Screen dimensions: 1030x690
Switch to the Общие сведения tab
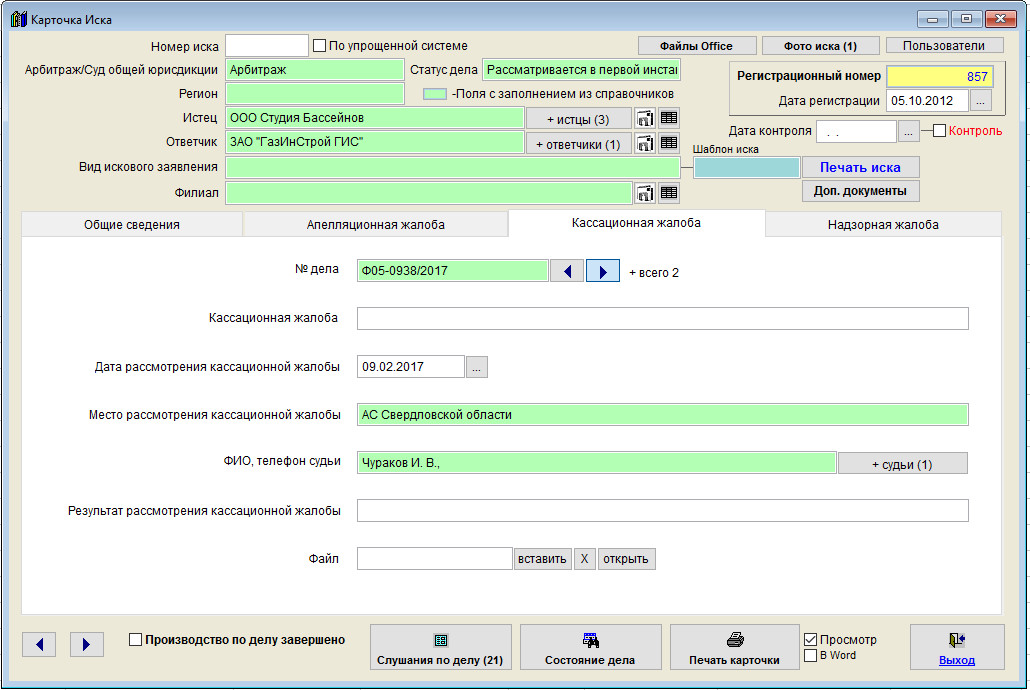click(x=131, y=225)
